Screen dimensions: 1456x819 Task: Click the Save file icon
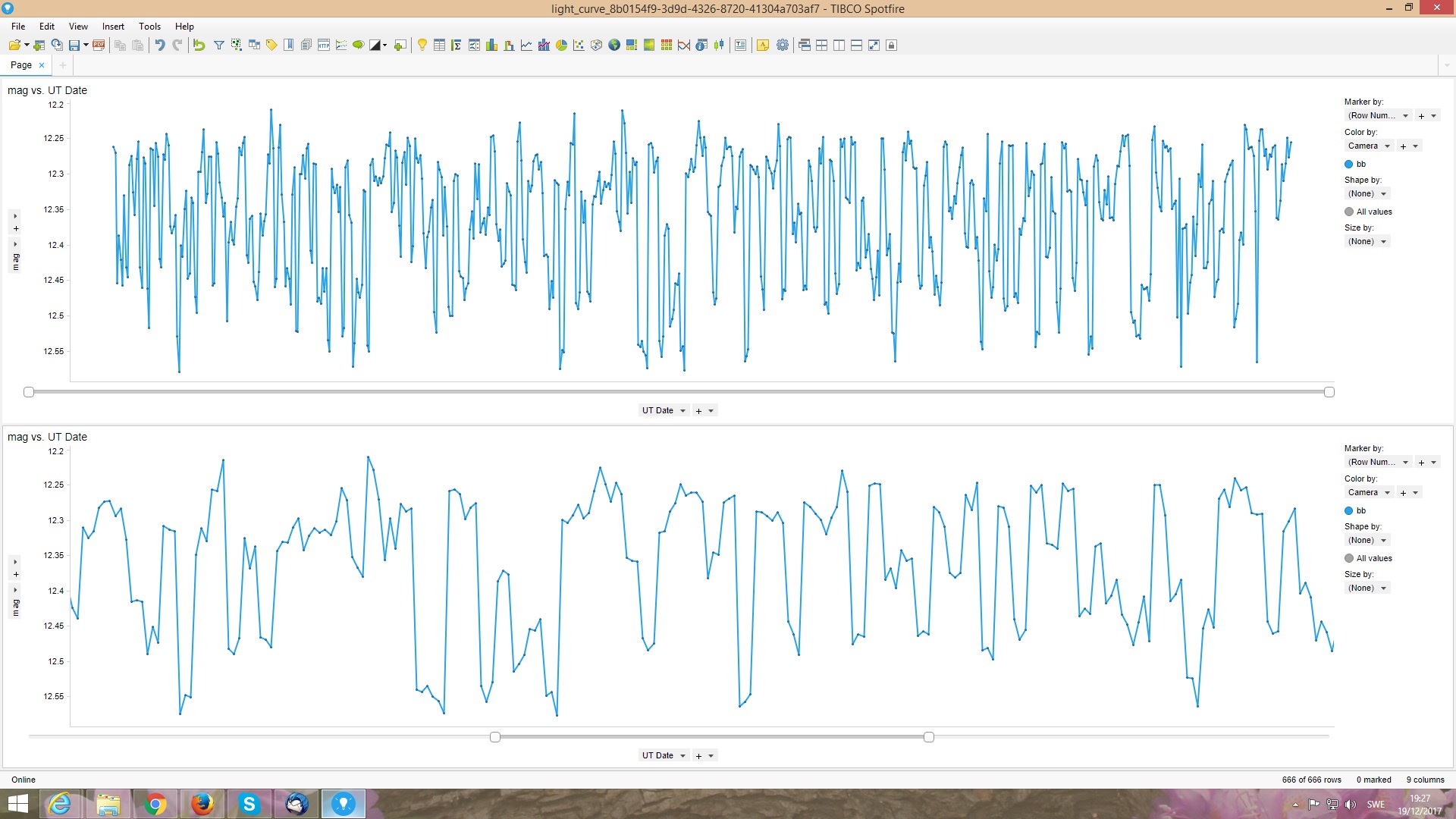click(74, 45)
